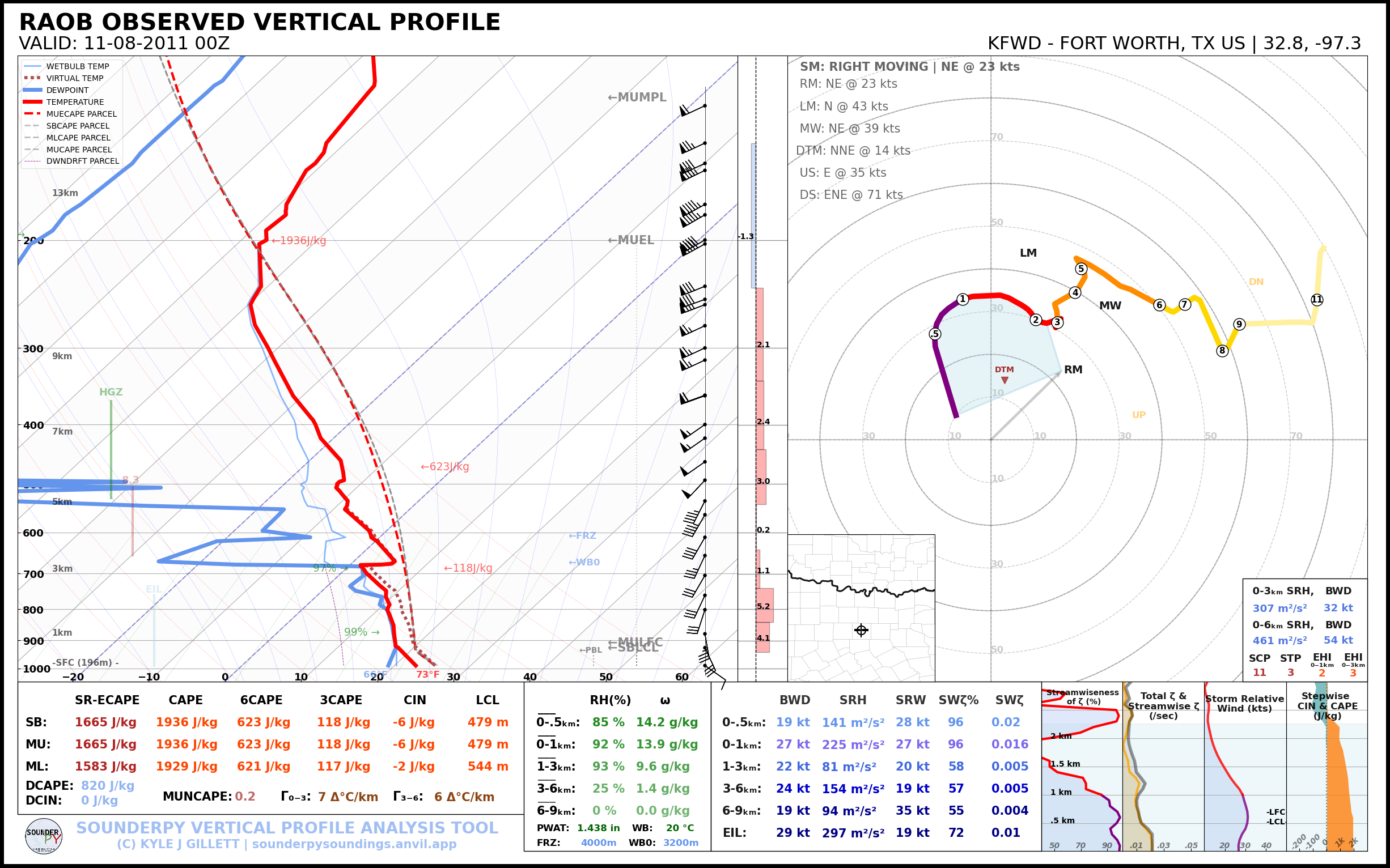Image resolution: width=1390 pixels, height=868 pixels.
Task: Click the hodograph marker labeled 5
Action: (1081, 269)
